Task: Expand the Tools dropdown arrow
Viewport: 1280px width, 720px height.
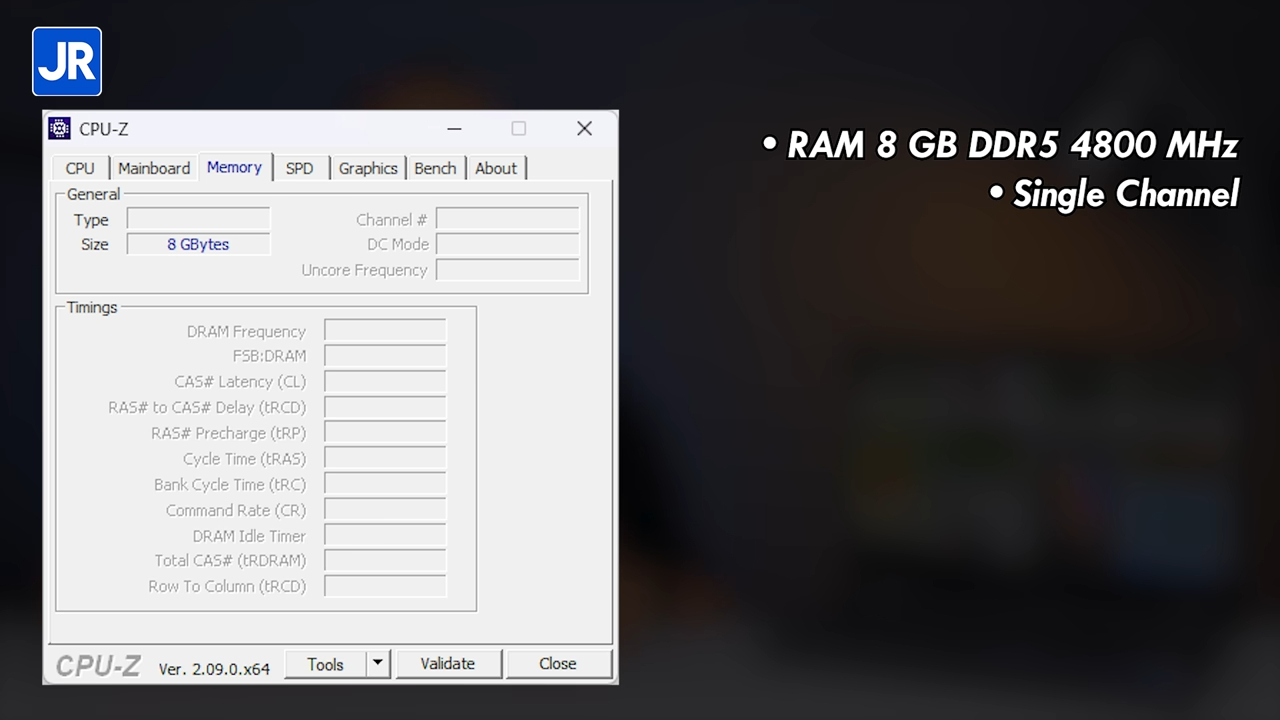Action: (x=378, y=664)
